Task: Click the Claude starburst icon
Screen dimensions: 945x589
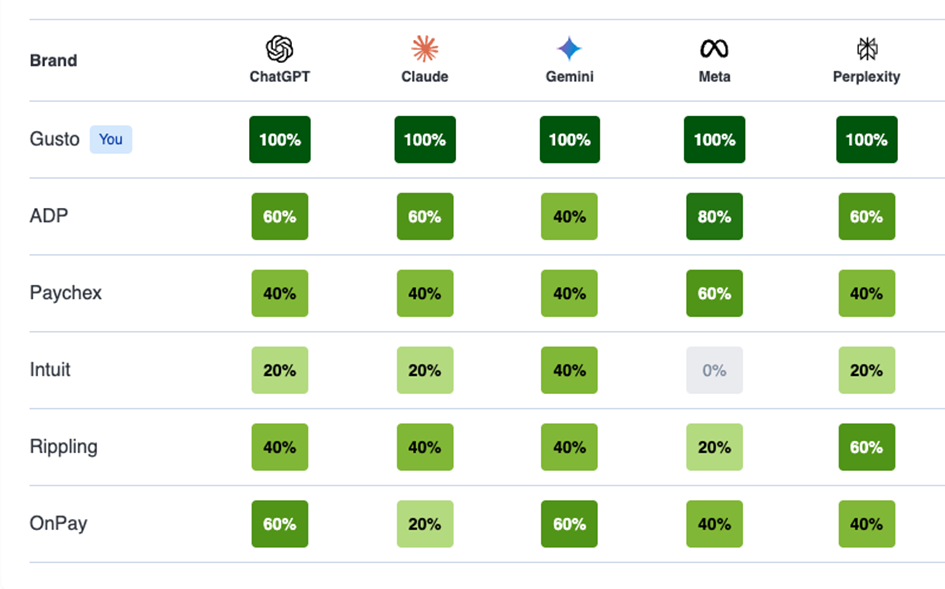Action: tap(425, 49)
